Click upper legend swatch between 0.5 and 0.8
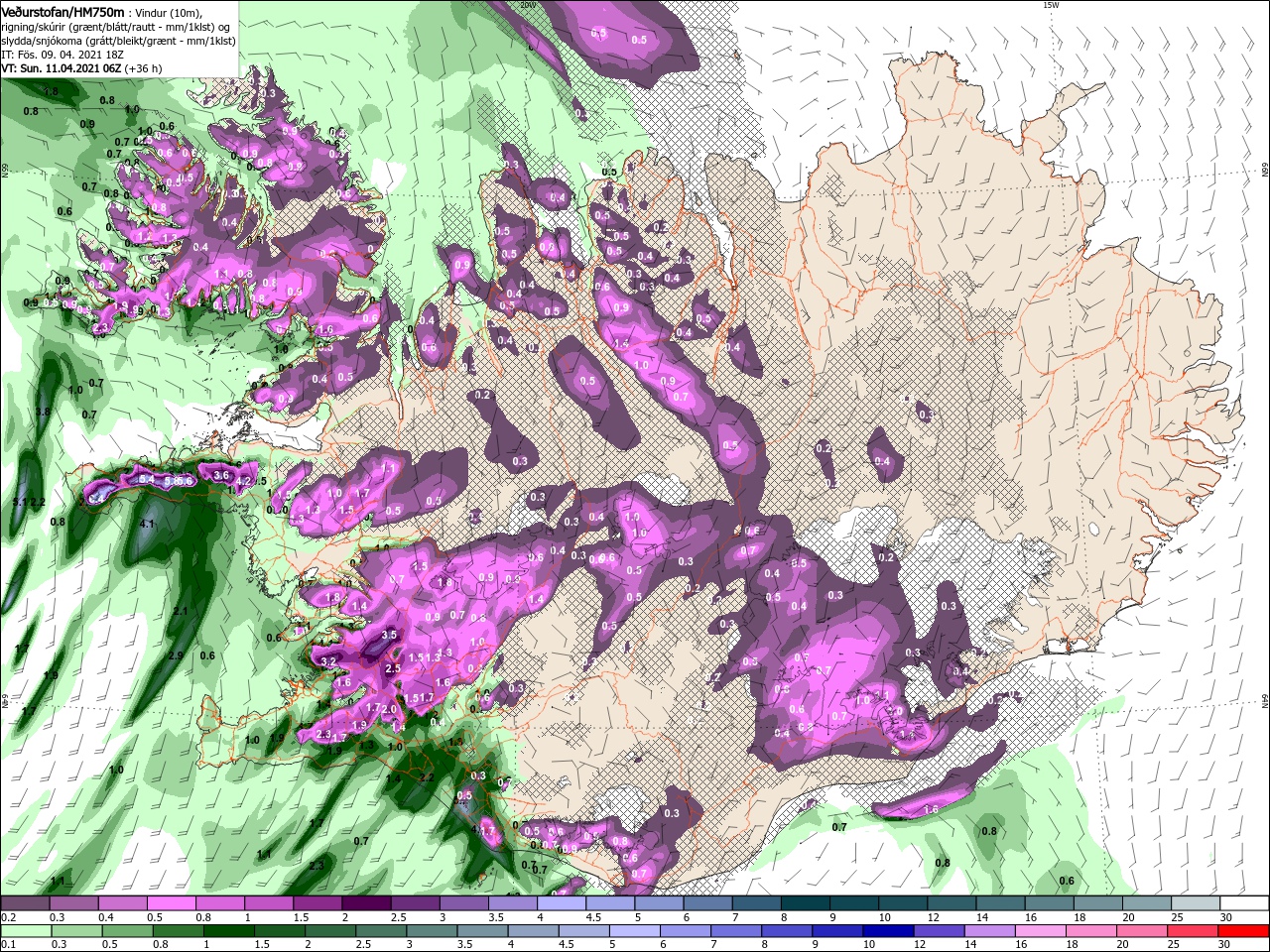Image resolution: width=1270 pixels, height=952 pixels. 171,903
